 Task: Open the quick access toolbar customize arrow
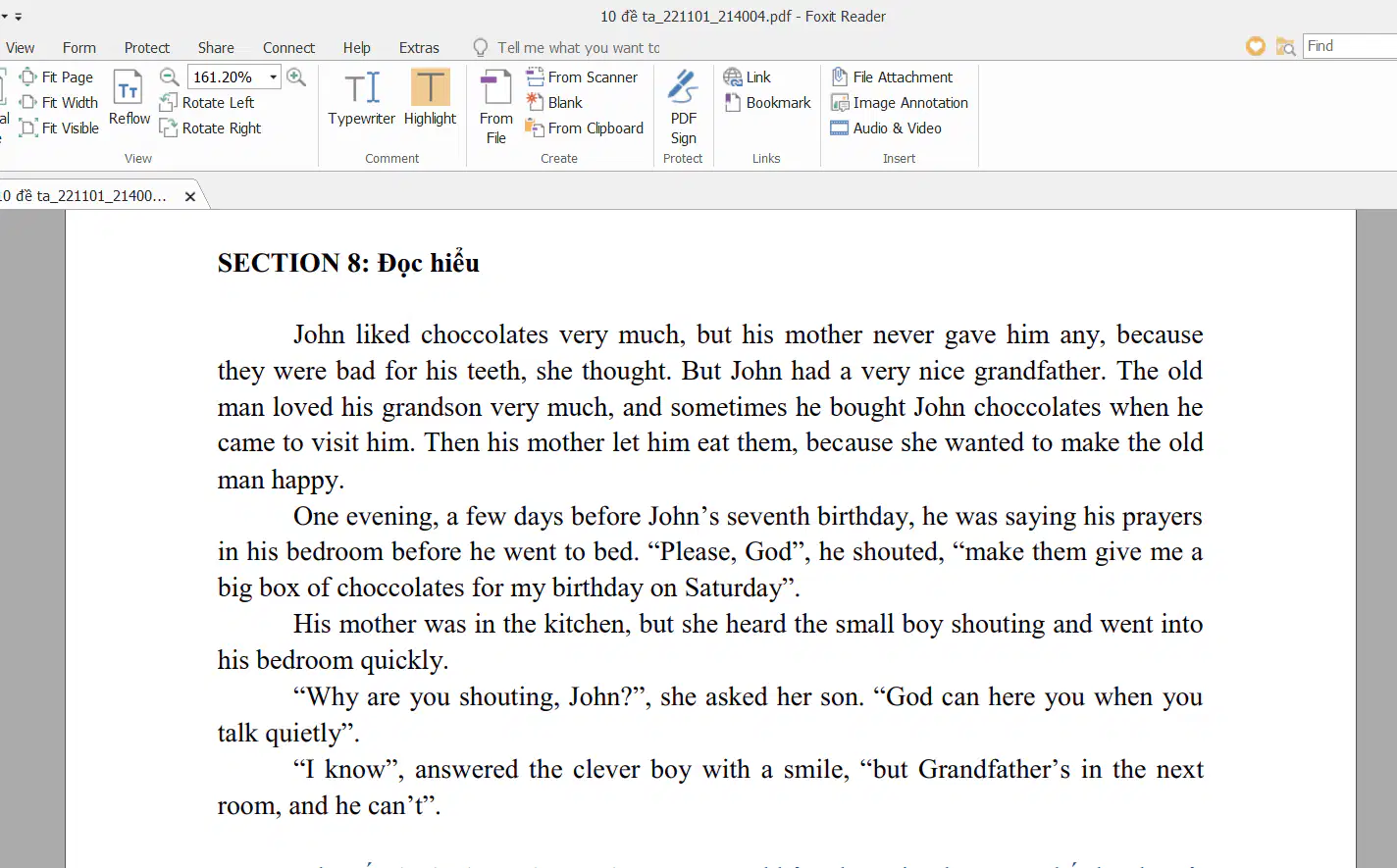point(19,17)
